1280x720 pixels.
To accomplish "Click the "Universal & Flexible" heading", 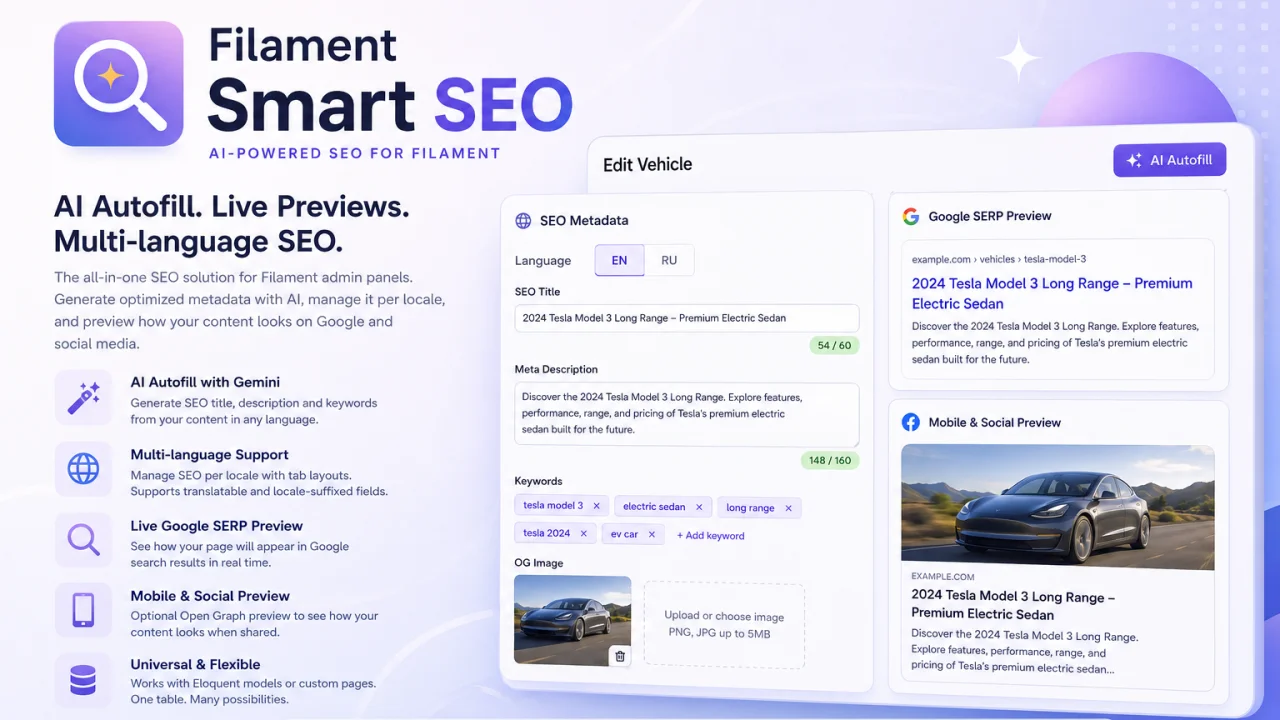I will (195, 664).
